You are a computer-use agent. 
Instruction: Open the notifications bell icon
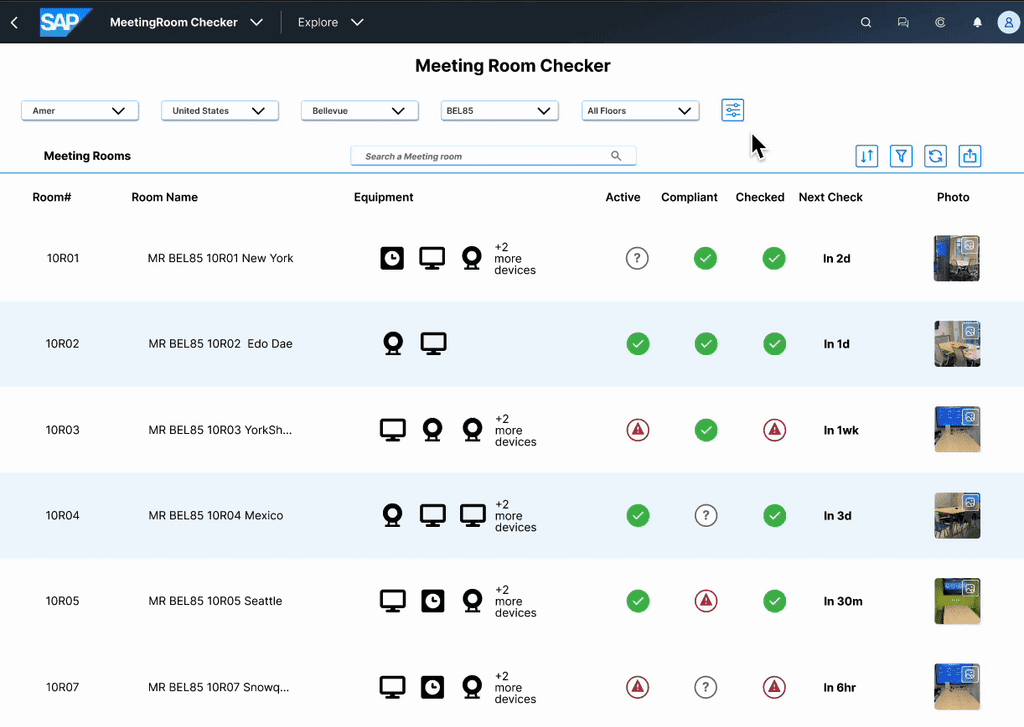(x=977, y=22)
